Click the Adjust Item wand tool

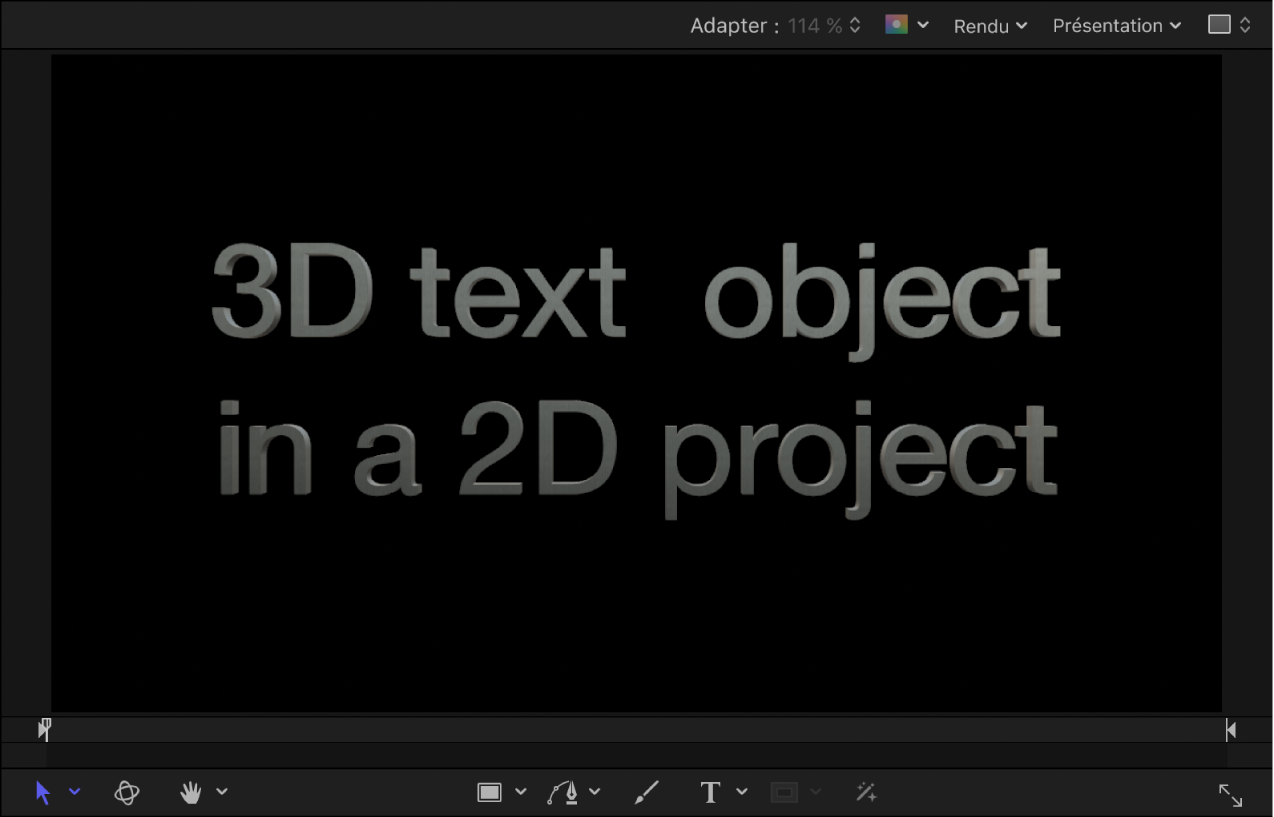pyautogui.click(x=866, y=791)
